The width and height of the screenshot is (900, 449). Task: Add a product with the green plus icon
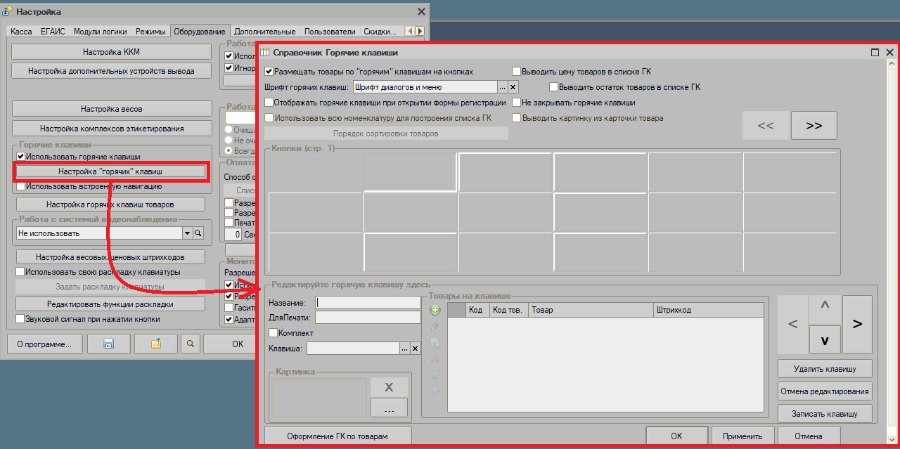coord(435,311)
